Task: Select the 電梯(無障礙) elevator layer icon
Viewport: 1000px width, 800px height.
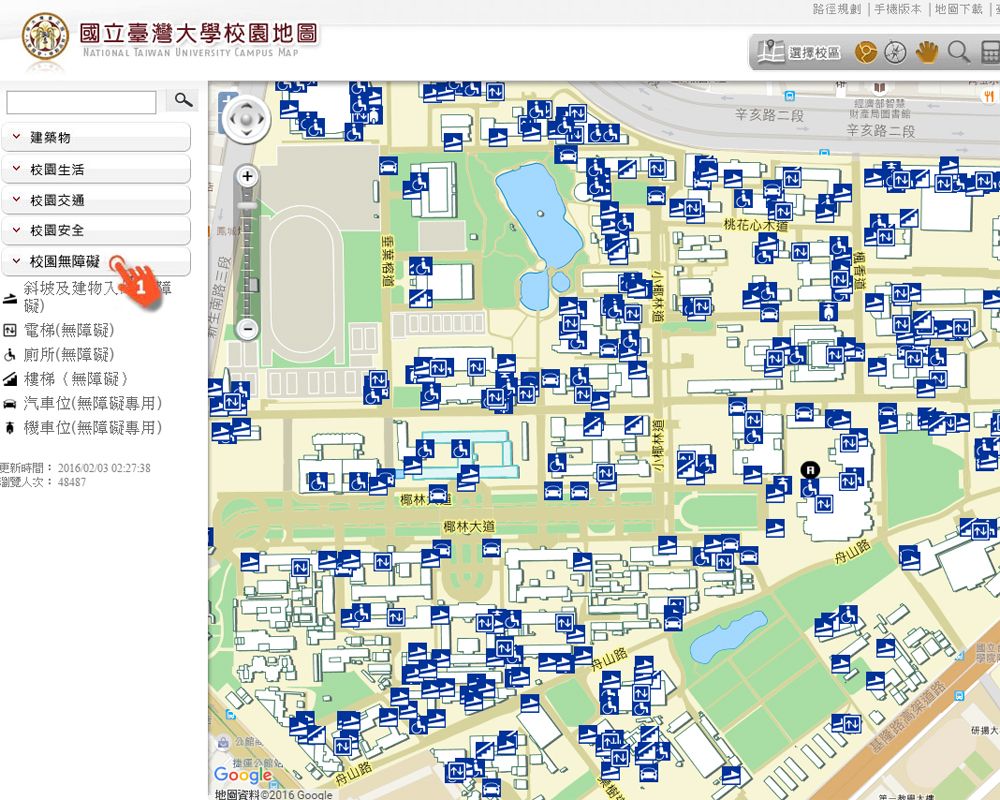Action: [x=12, y=330]
